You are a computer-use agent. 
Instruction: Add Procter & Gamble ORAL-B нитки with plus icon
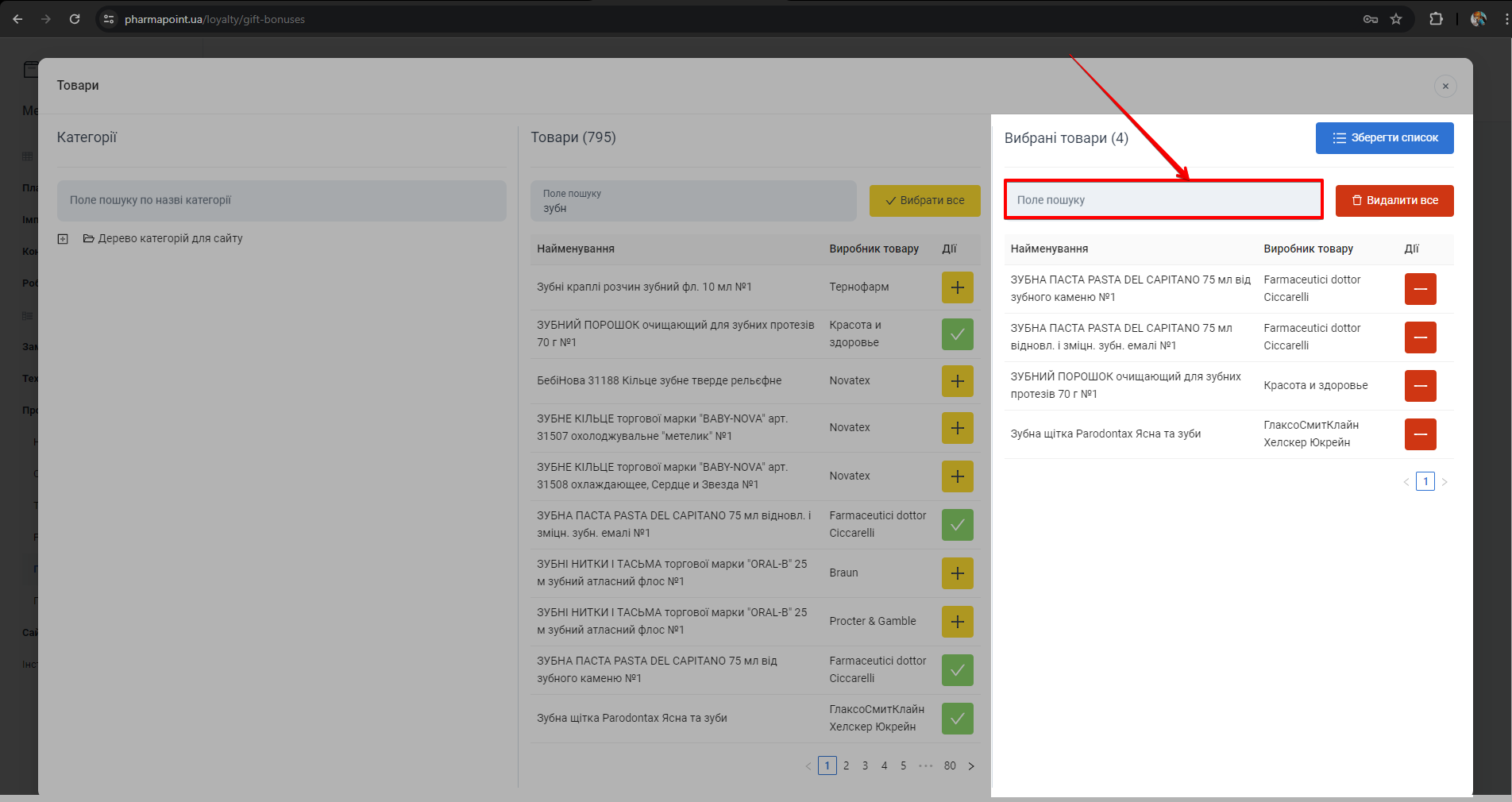point(957,622)
